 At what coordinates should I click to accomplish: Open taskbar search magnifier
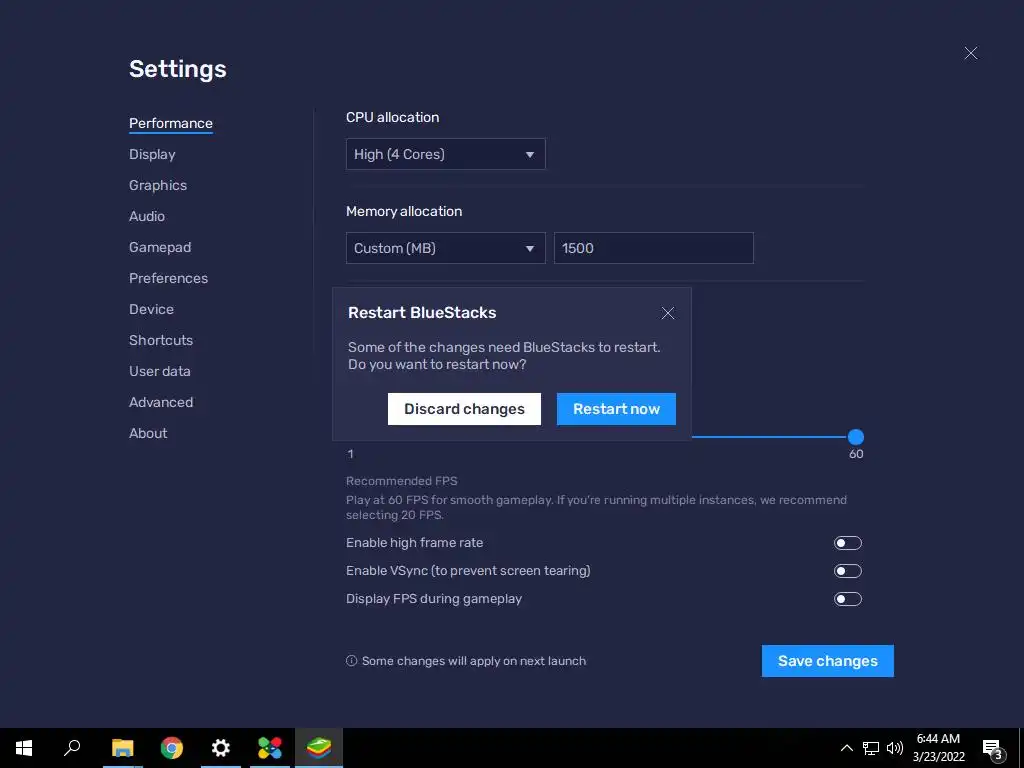click(72, 748)
